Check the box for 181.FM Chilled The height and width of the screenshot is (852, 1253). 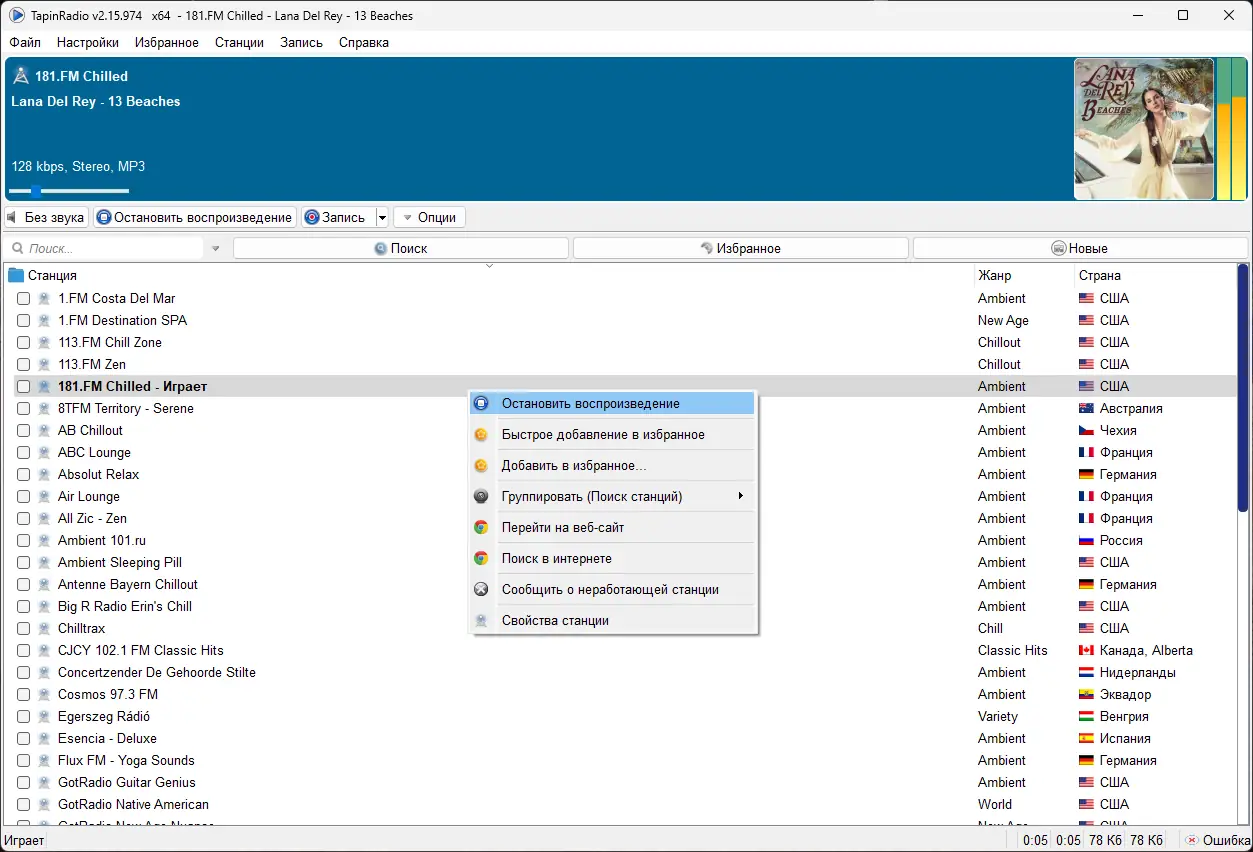23,386
